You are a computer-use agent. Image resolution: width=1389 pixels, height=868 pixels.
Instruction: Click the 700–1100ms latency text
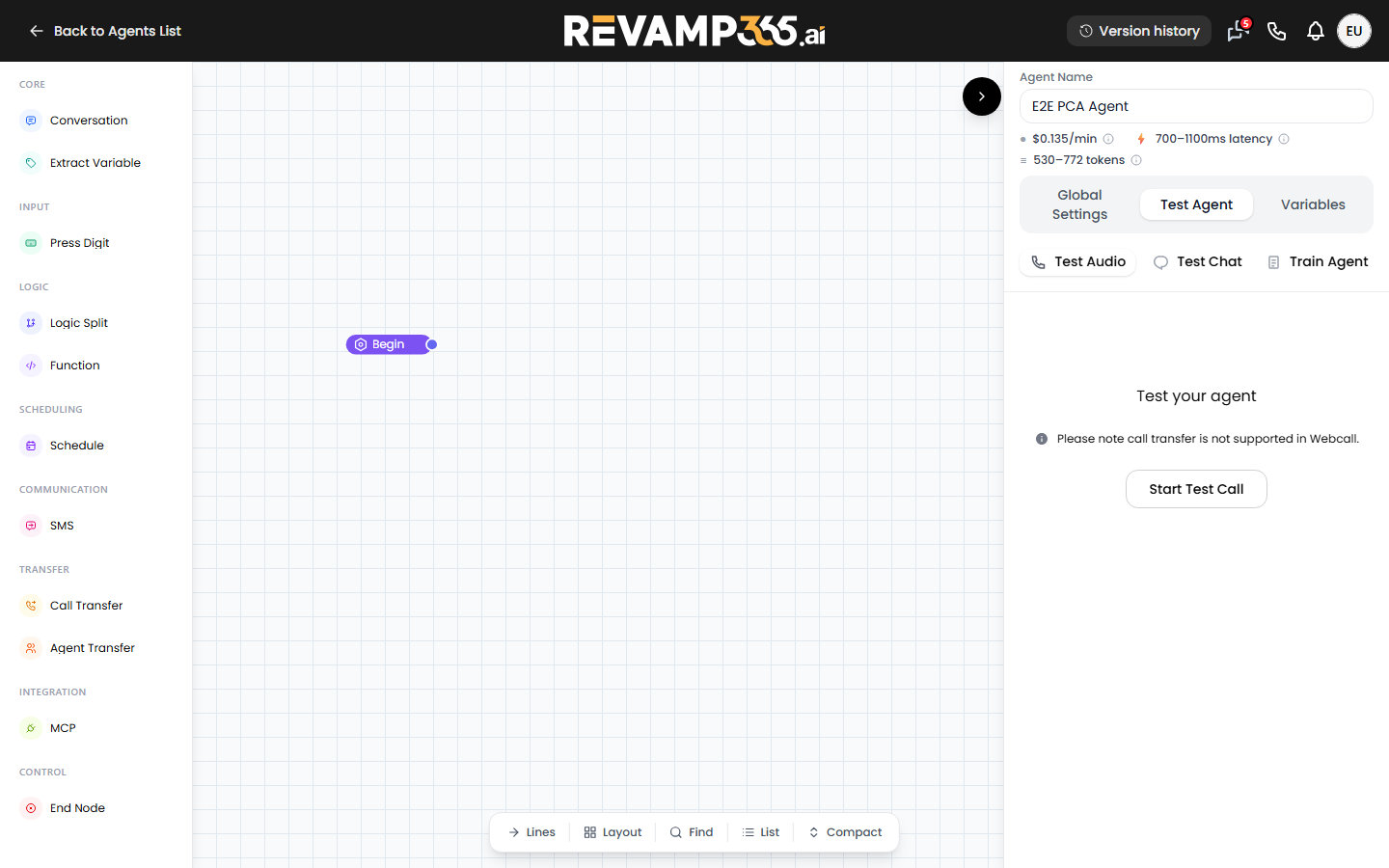(x=1213, y=139)
